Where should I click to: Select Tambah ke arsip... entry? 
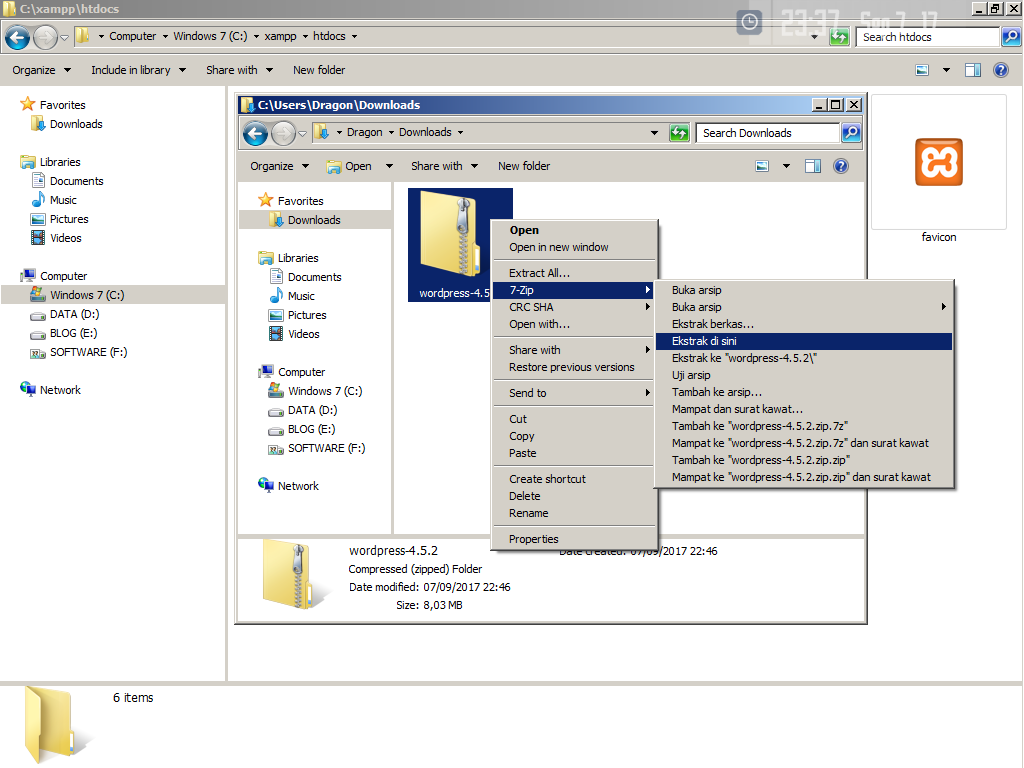point(803,392)
